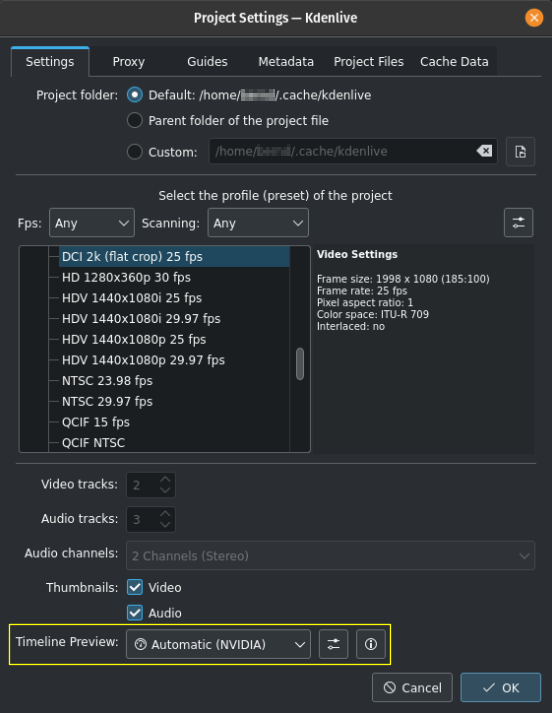Open the Scanning filter dropdown

tap(258, 223)
